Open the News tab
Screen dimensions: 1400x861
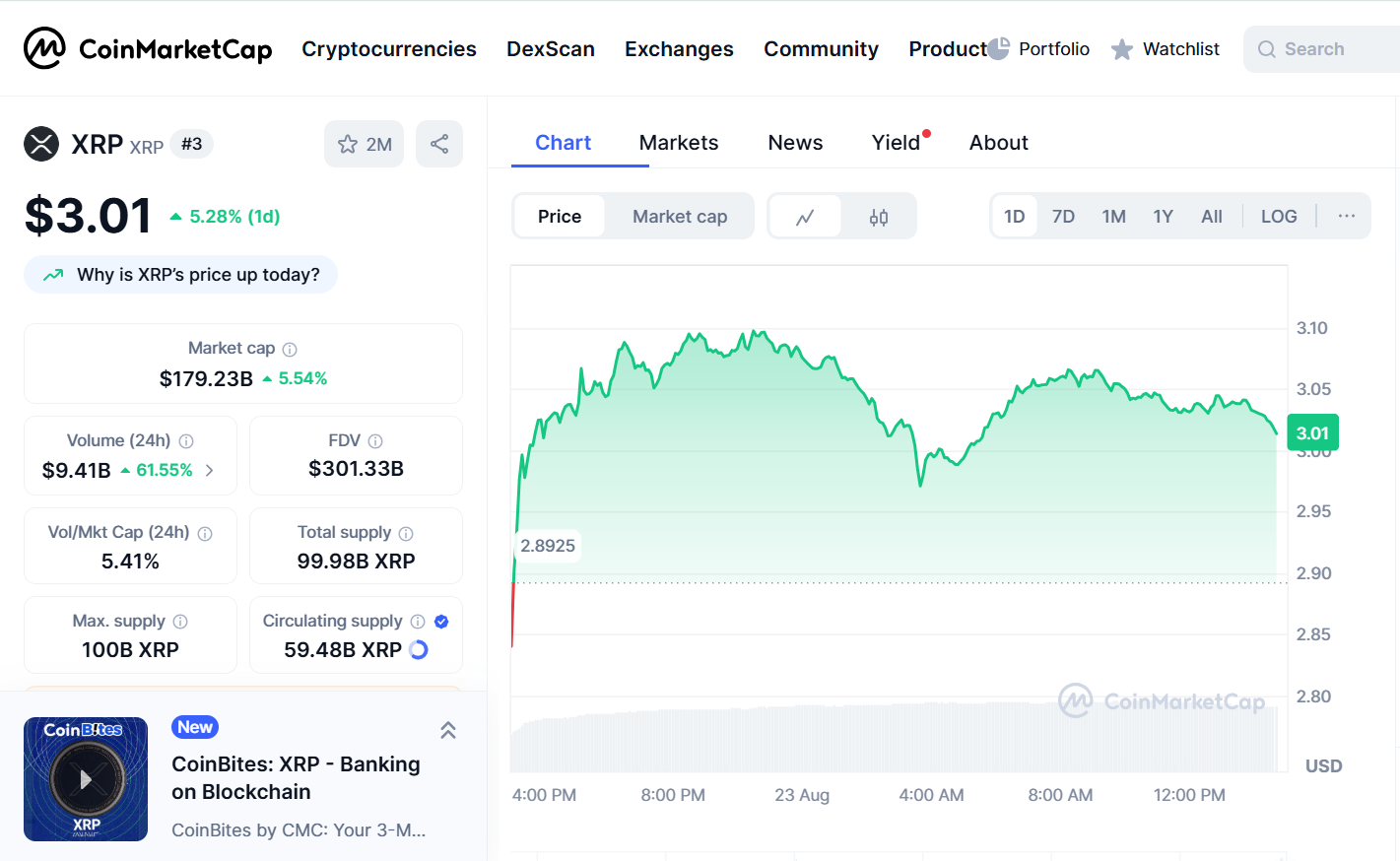[795, 143]
